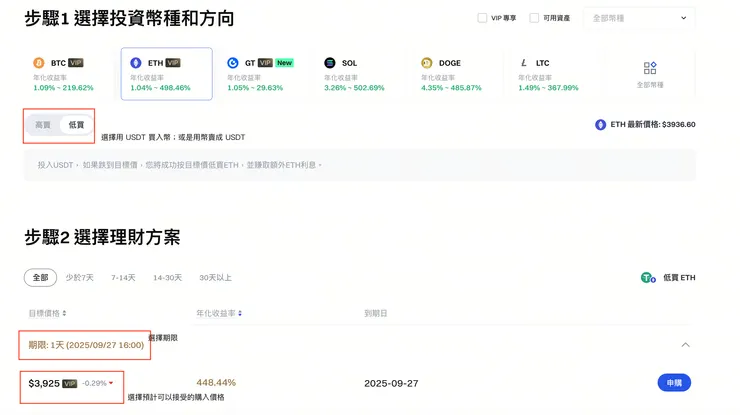Click the VIP badge next to BTC
This screenshot has width=740, height=415.
(76, 63)
